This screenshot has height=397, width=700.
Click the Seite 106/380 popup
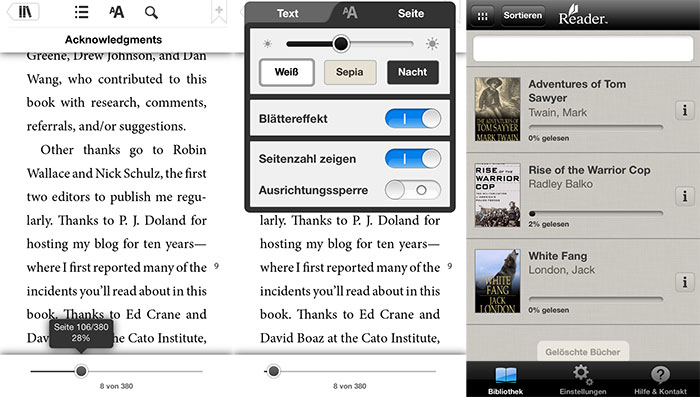point(81,333)
